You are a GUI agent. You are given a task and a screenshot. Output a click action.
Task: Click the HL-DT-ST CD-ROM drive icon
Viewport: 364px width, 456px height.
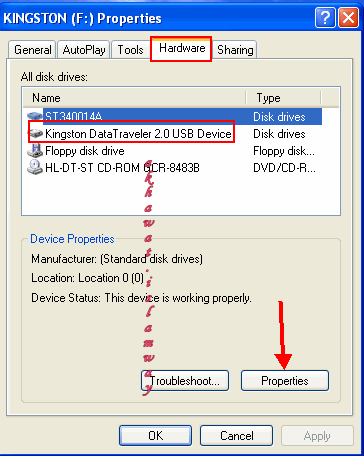tap(35, 167)
